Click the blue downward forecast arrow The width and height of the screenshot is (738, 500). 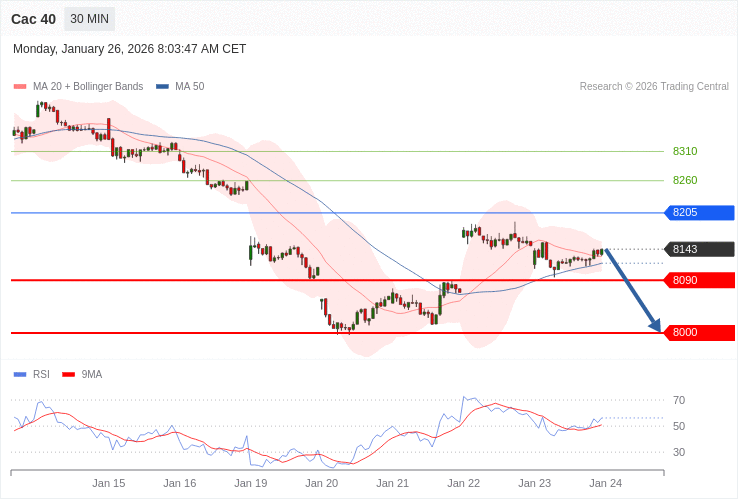tap(633, 290)
